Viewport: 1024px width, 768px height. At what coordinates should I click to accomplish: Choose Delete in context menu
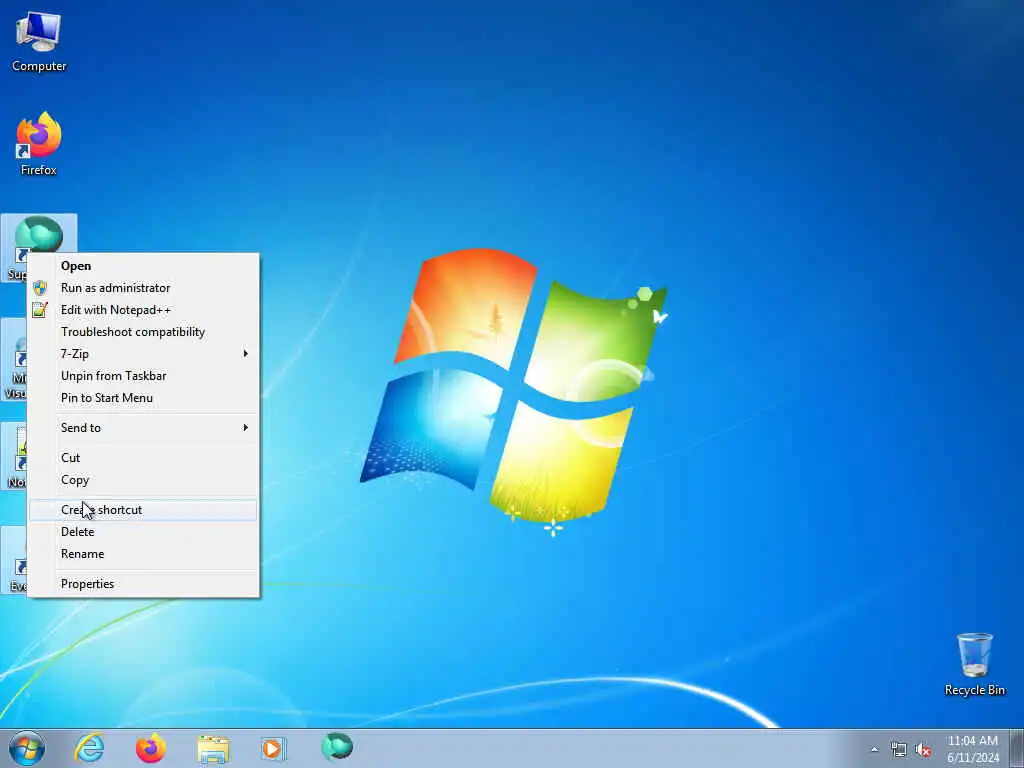[143, 532]
